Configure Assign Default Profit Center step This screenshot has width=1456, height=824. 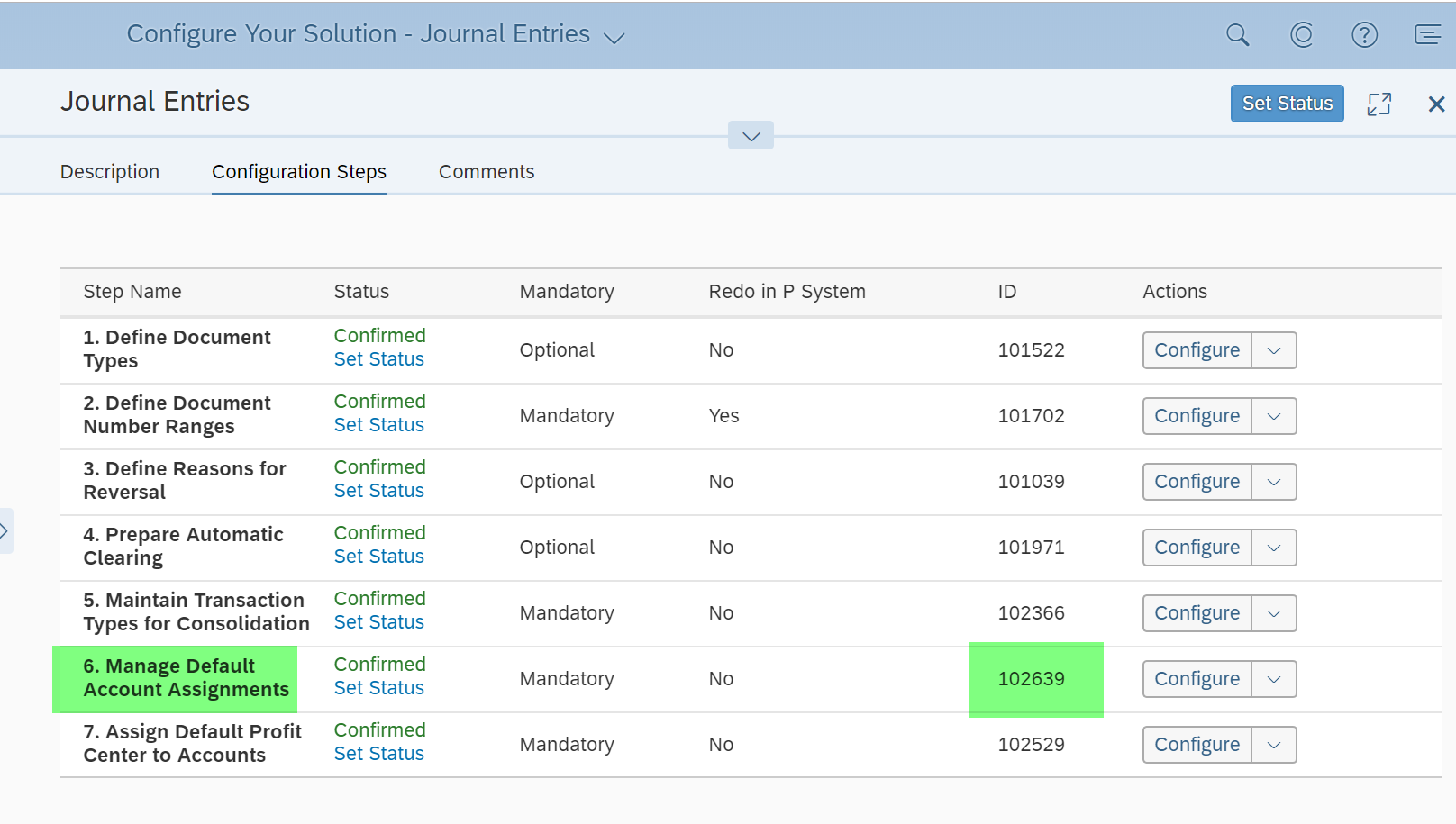pos(1197,745)
